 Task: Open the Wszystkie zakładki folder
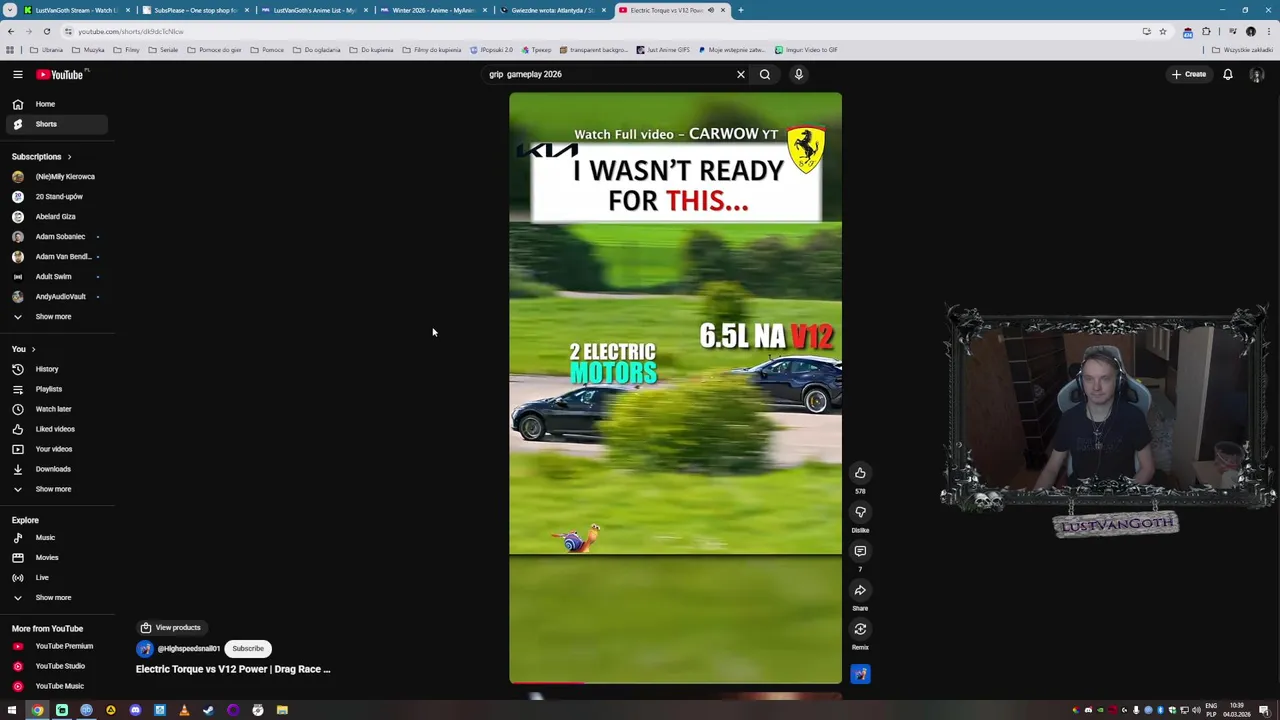1242,50
